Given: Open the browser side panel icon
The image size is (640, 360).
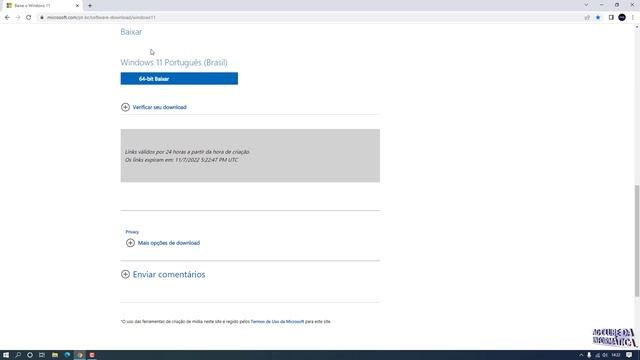Looking at the screenshot, I should click(x=611, y=18).
